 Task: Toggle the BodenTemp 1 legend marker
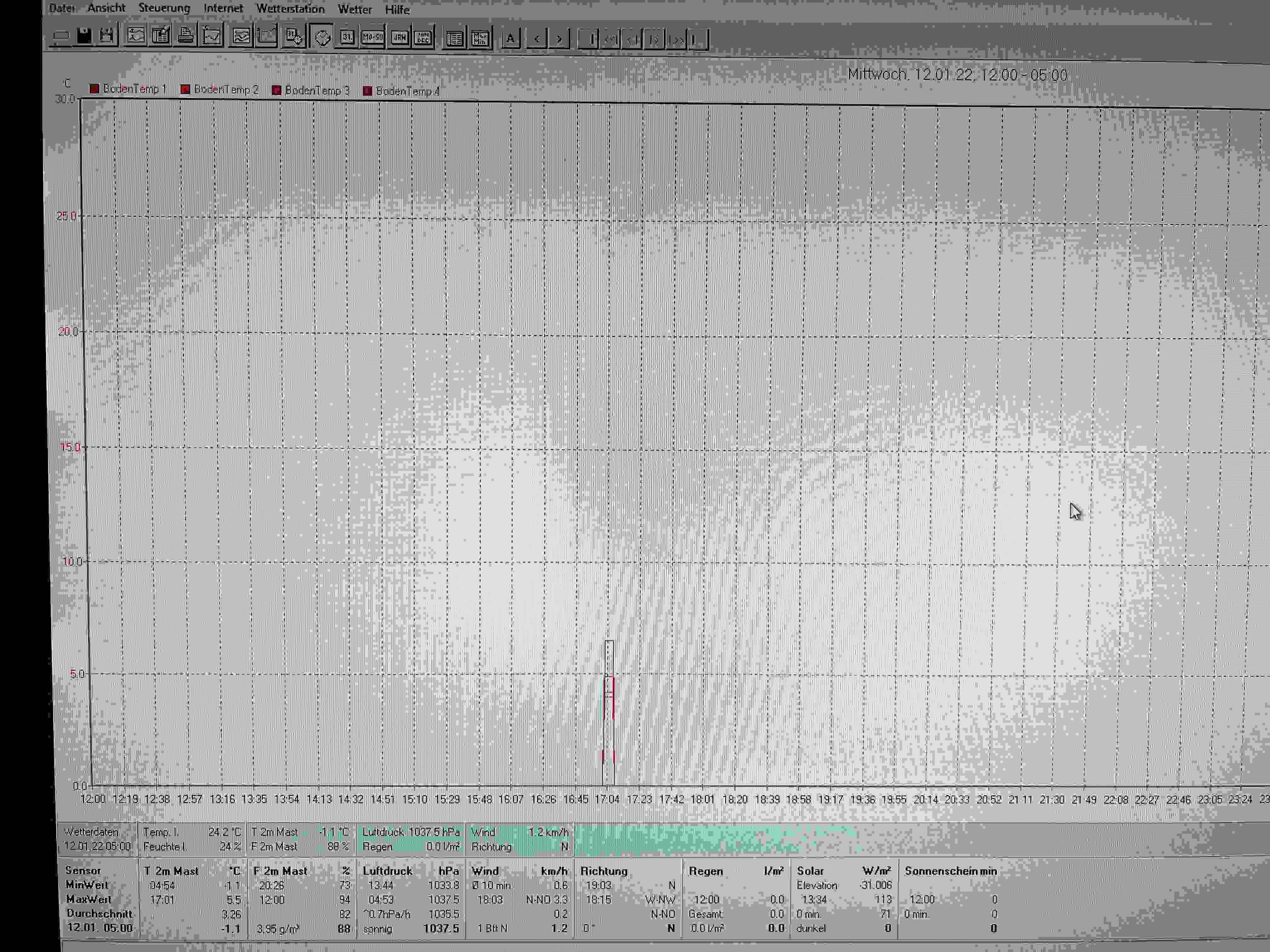[94, 88]
